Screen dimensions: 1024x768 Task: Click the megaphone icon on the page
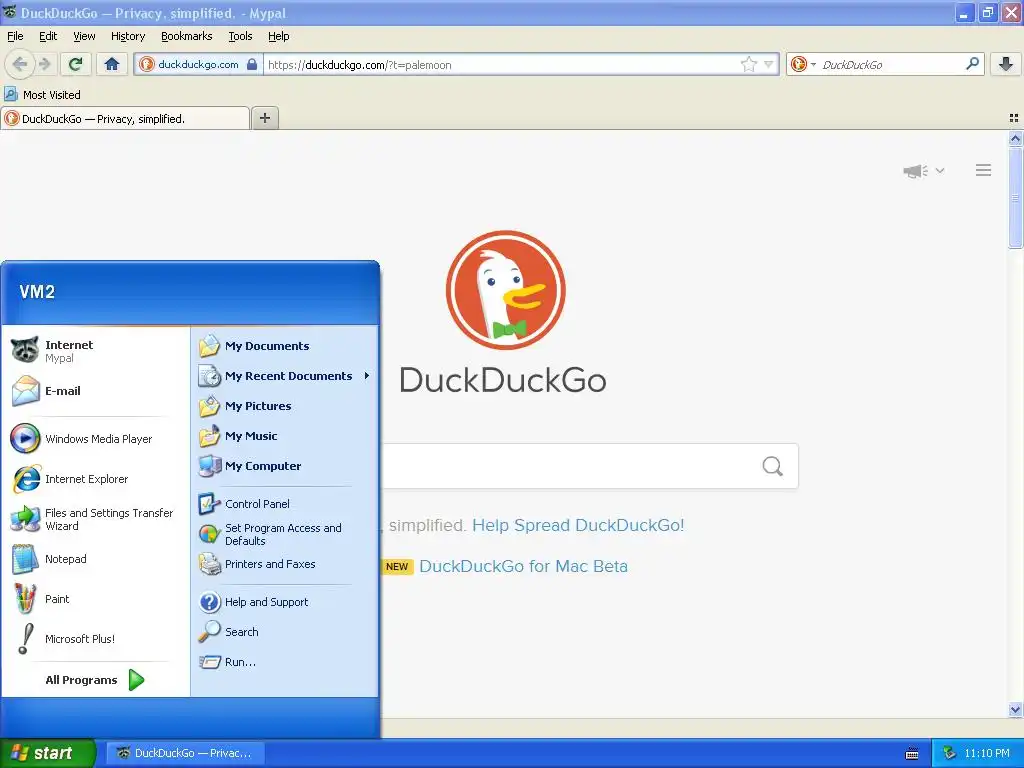916,171
